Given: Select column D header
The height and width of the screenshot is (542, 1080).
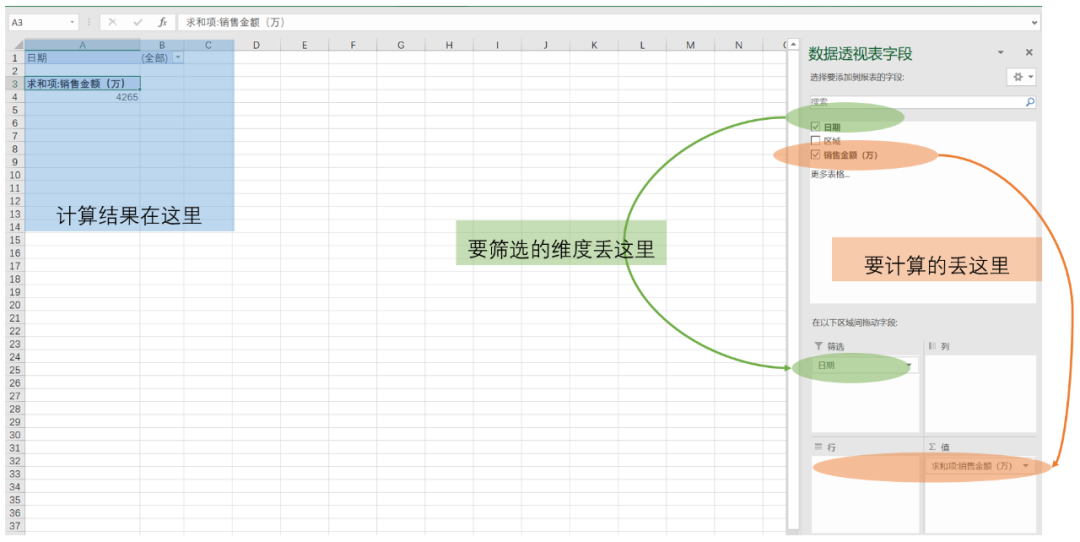Looking at the screenshot, I should (256, 45).
